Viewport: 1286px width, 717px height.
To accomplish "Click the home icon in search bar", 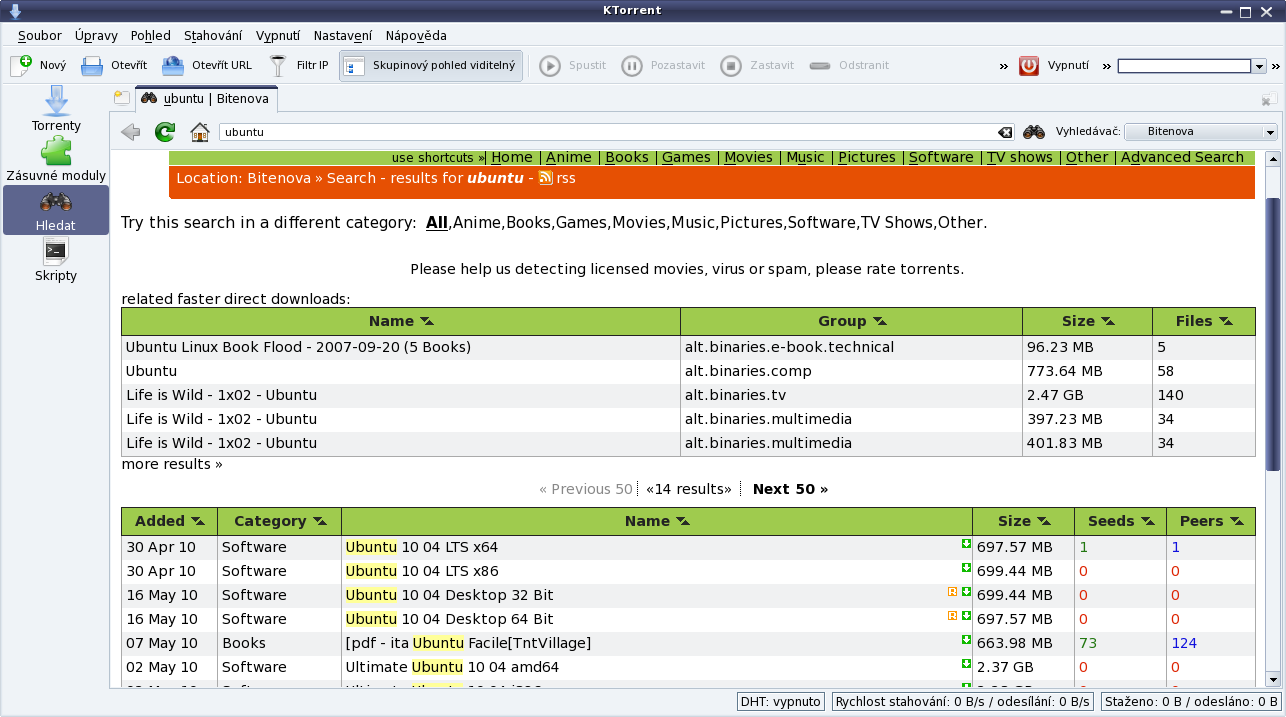I will [200, 132].
